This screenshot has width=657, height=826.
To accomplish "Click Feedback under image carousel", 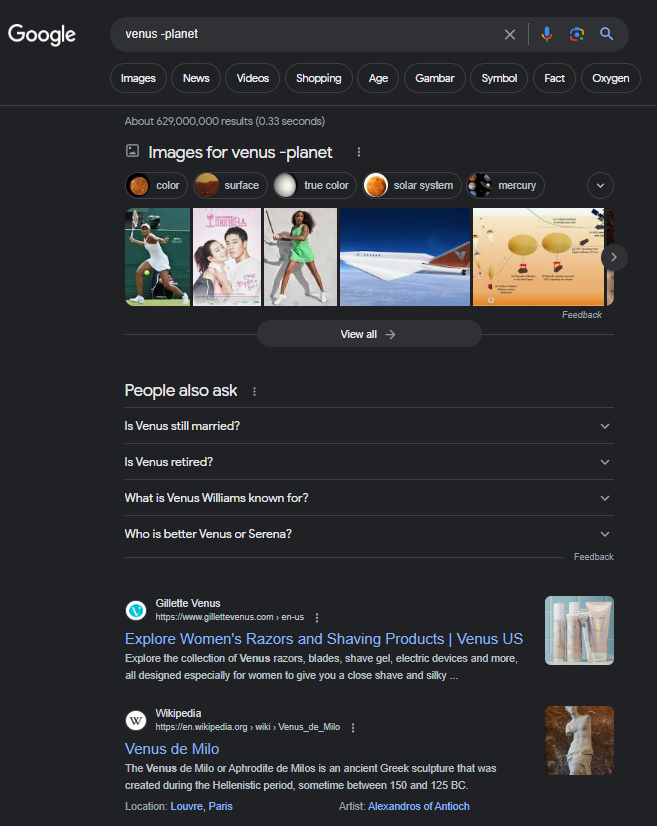I will [x=582, y=314].
